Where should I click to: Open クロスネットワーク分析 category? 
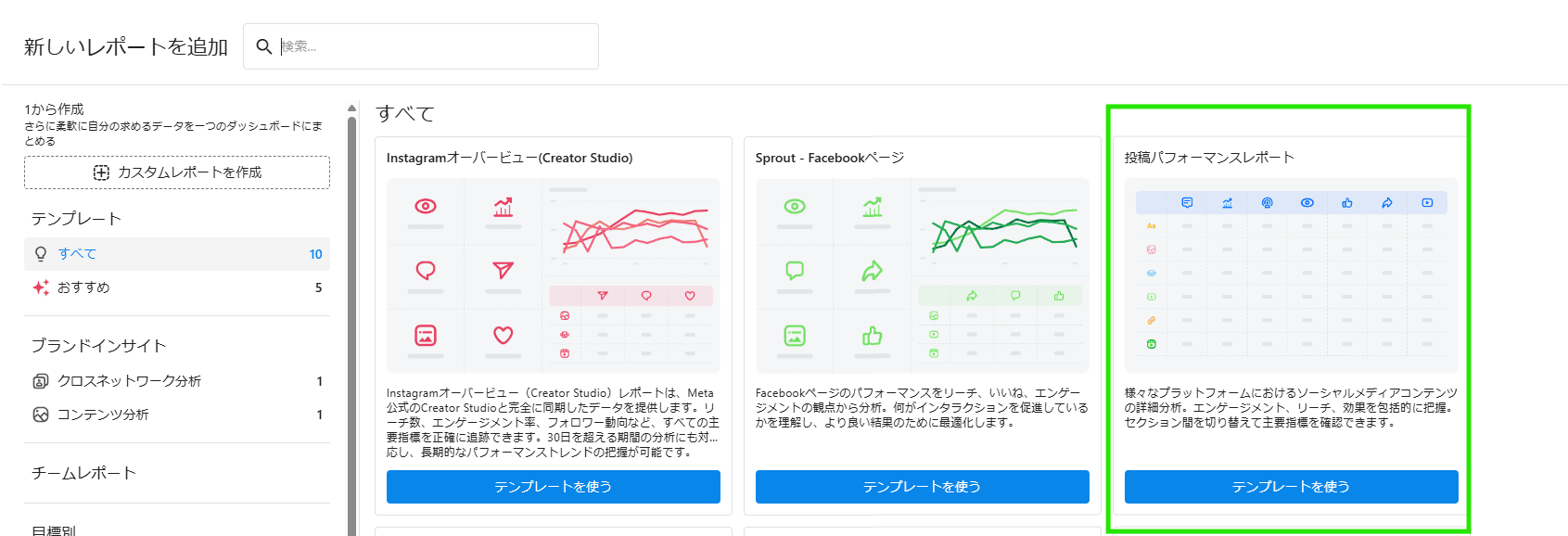(129, 381)
